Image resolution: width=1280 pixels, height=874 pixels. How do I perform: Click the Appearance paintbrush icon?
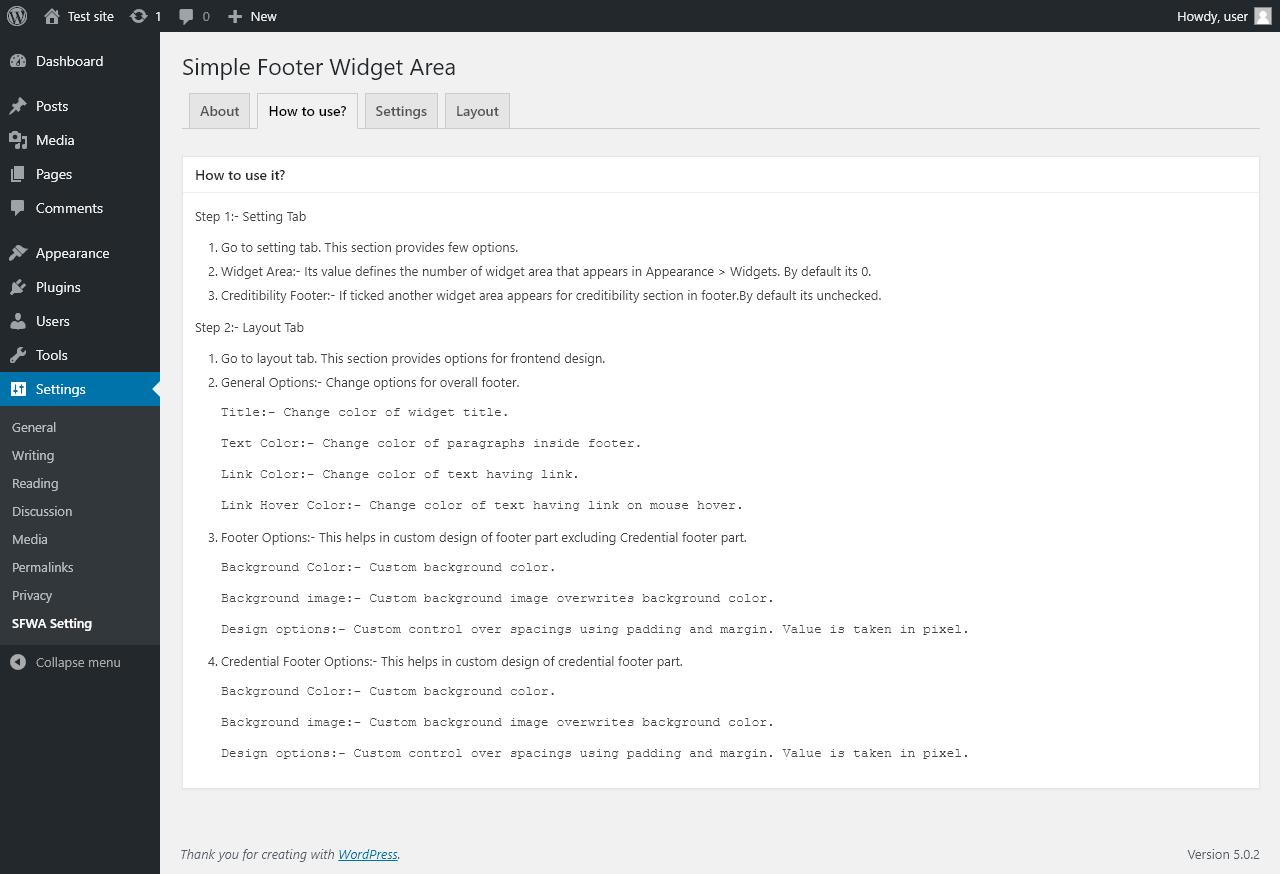[18, 253]
